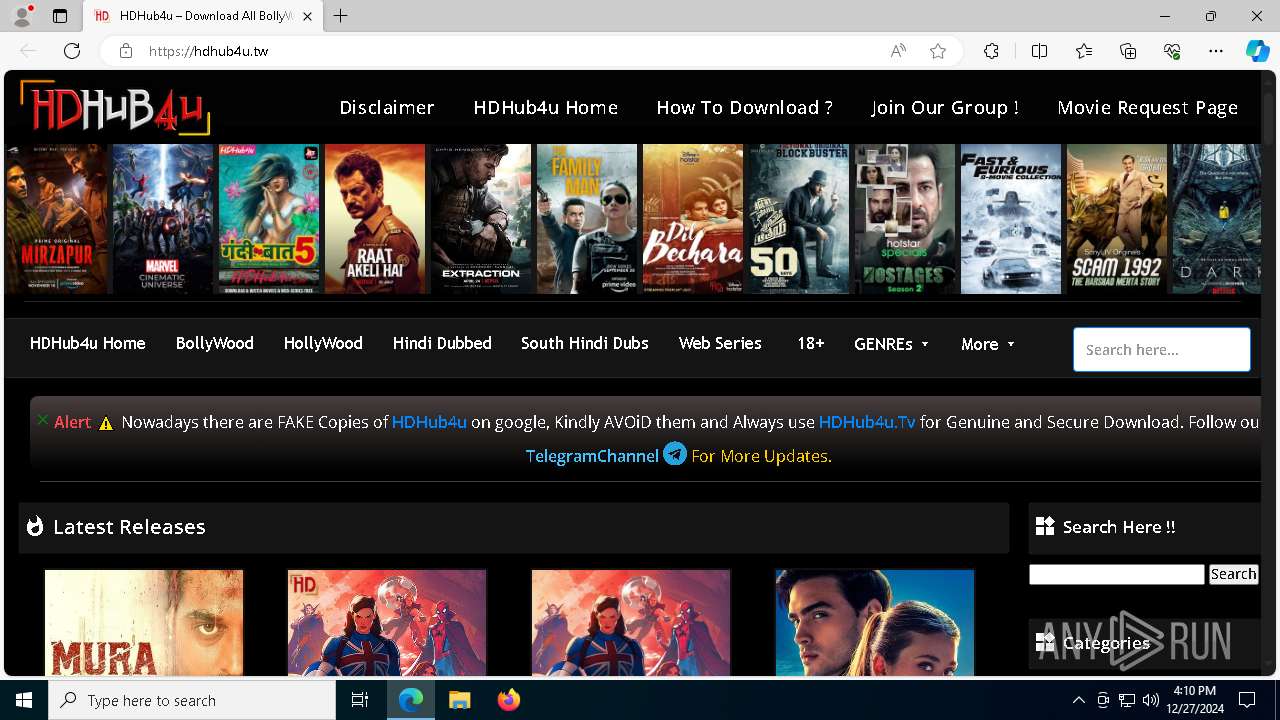Open Marvel Cinematic Universe poster

pyautogui.click(x=163, y=219)
